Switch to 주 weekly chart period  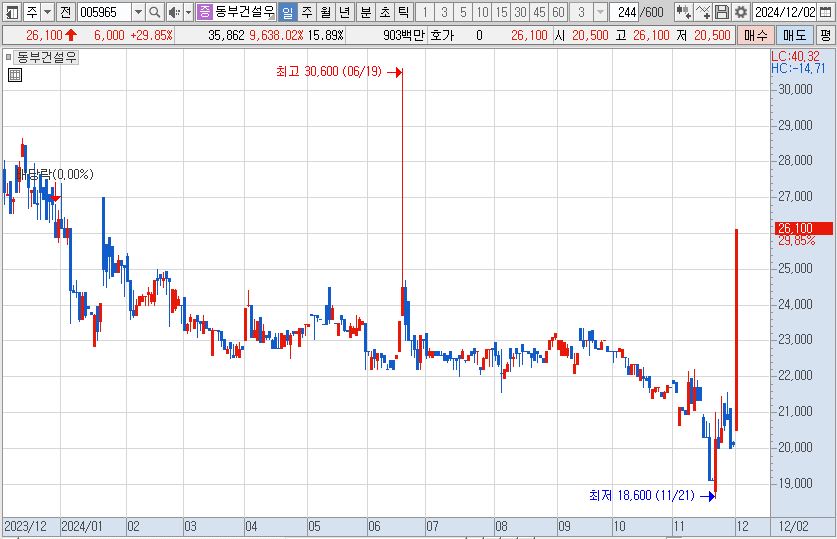point(307,12)
